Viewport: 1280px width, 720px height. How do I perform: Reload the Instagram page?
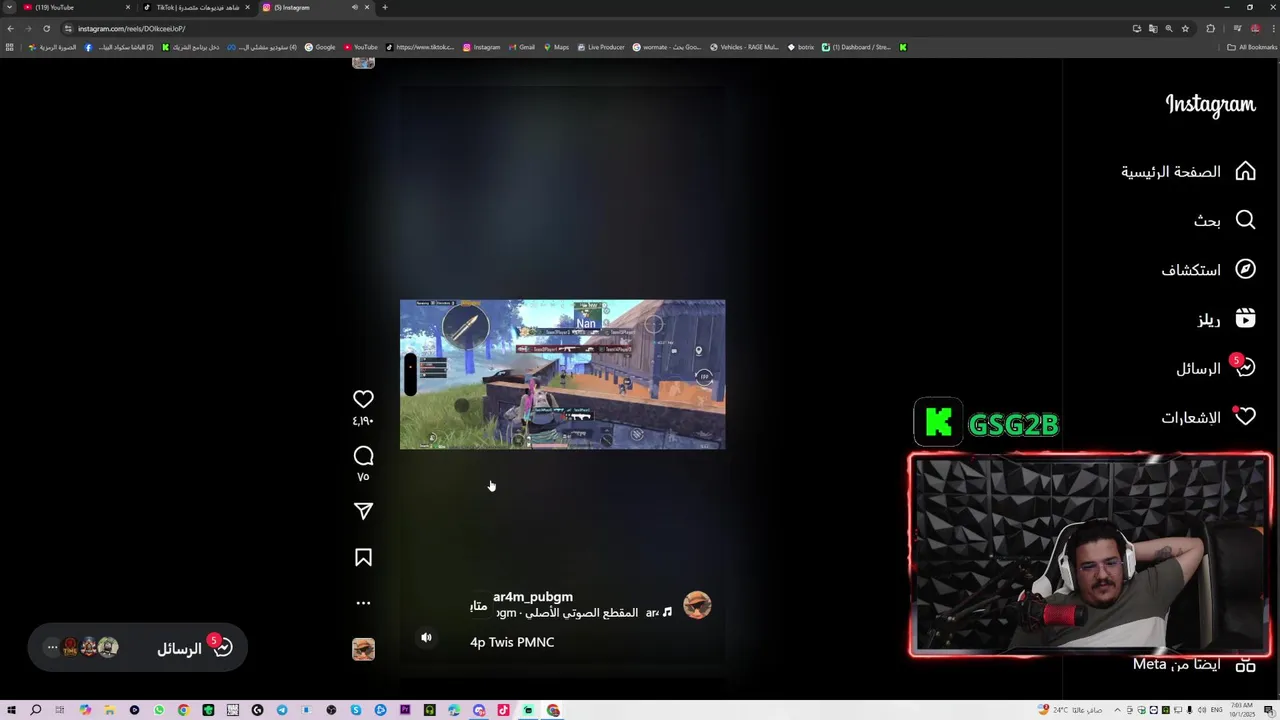46,28
